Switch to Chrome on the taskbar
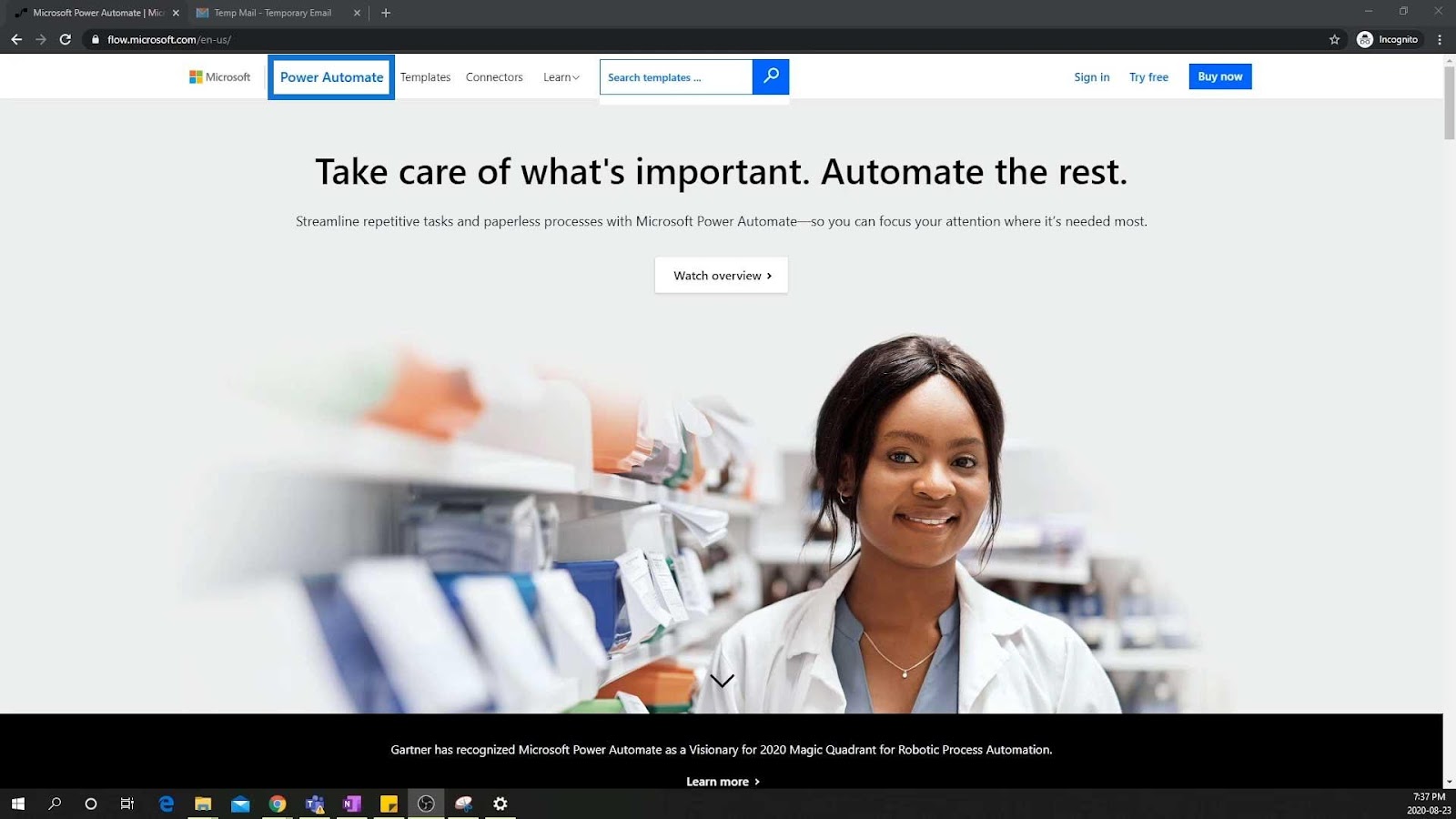 point(278,804)
